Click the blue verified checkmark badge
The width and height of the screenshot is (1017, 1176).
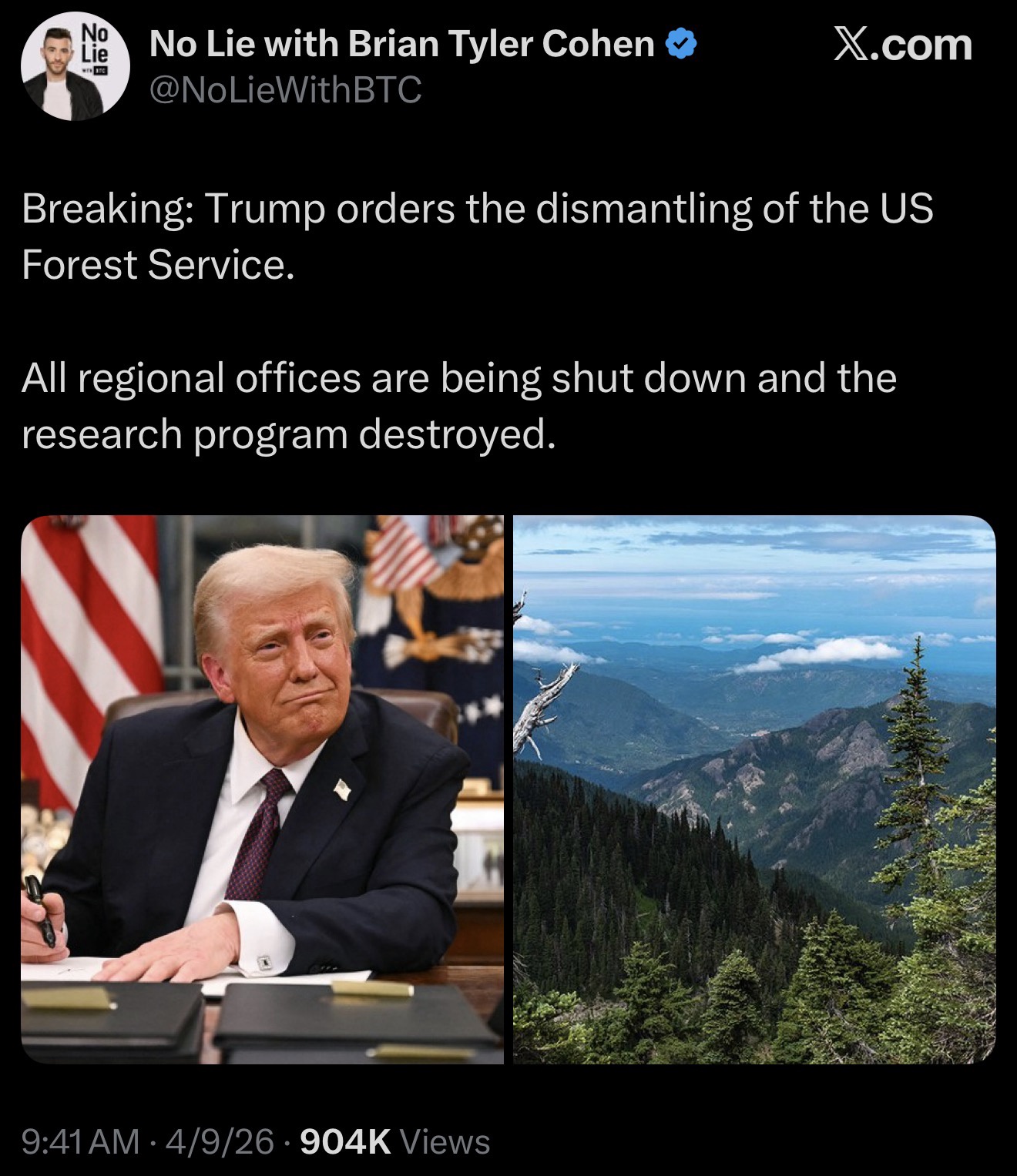click(x=680, y=45)
